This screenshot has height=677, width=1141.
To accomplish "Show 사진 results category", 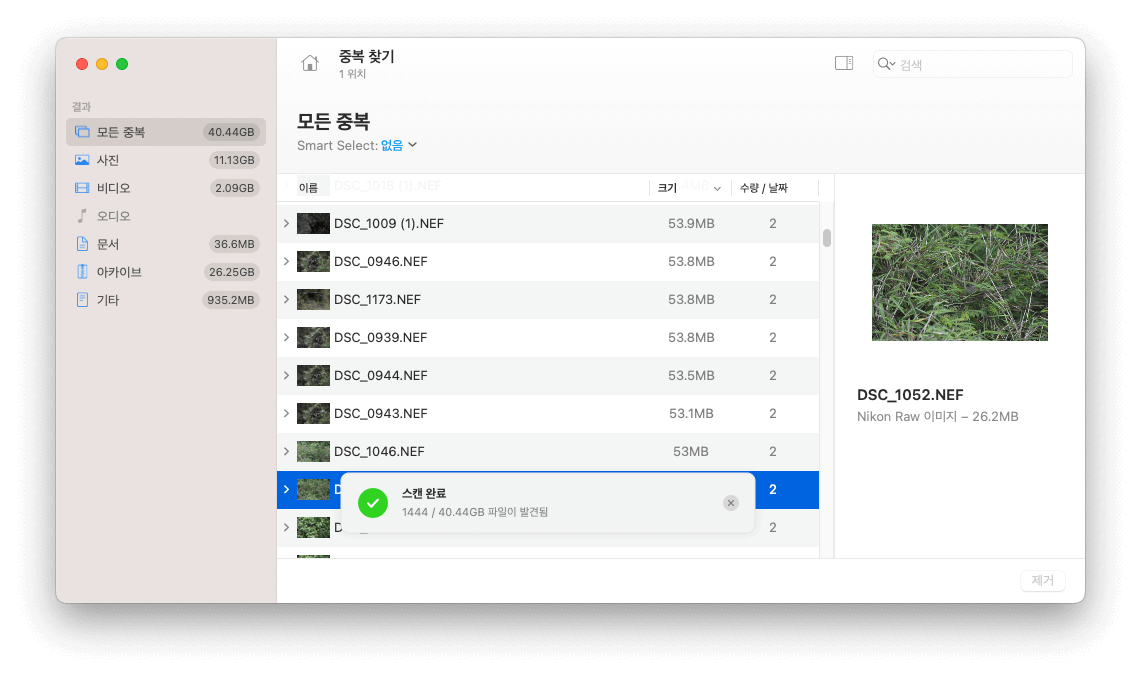I will 166,160.
